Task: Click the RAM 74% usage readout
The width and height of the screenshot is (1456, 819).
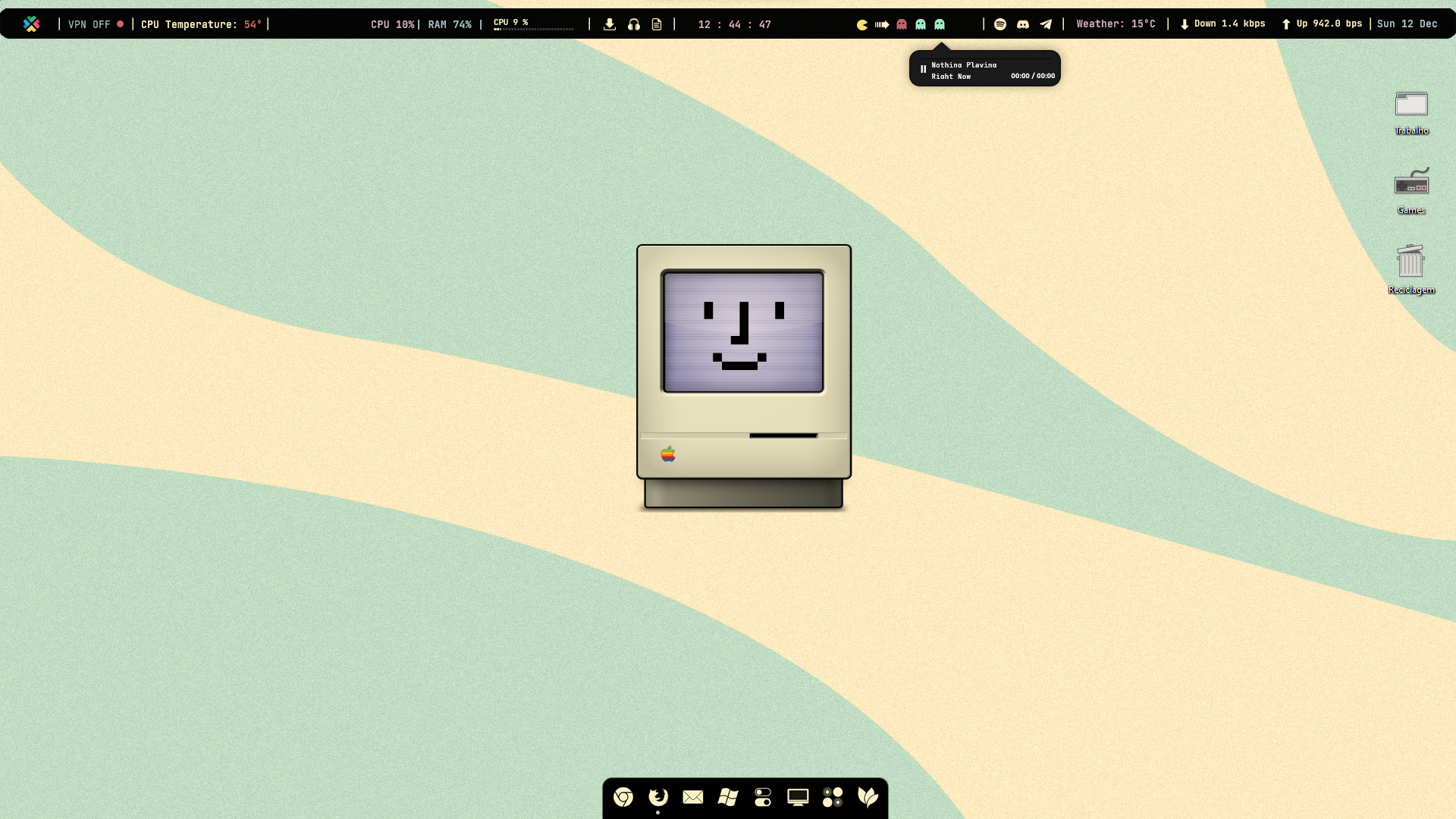Action: point(450,24)
